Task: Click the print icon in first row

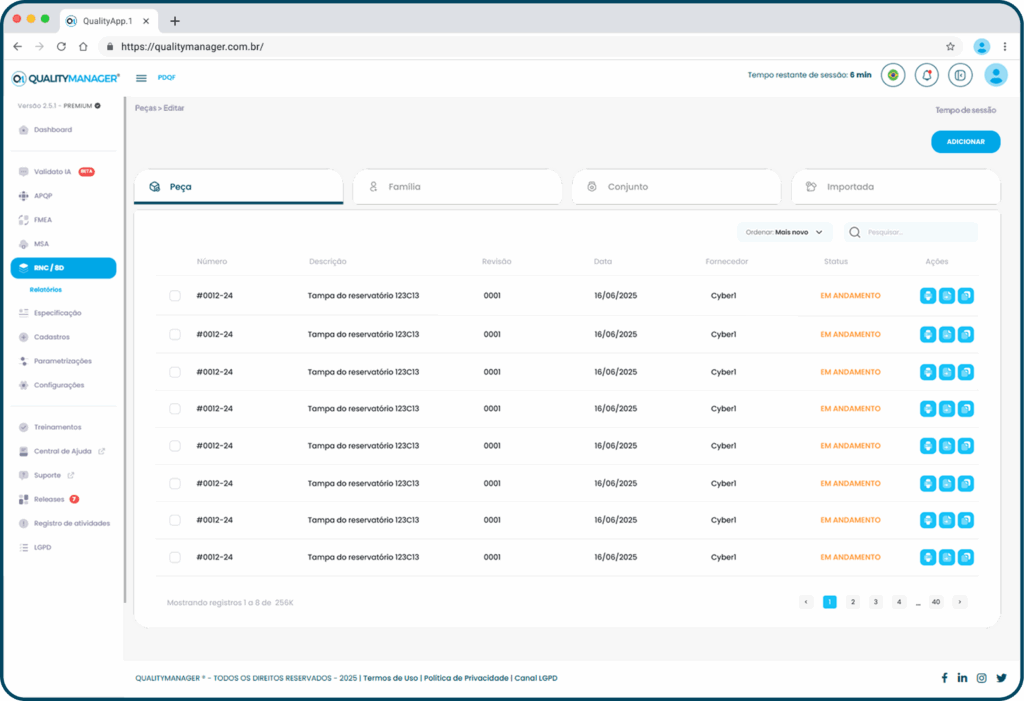Action: click(x=928, y=296)
